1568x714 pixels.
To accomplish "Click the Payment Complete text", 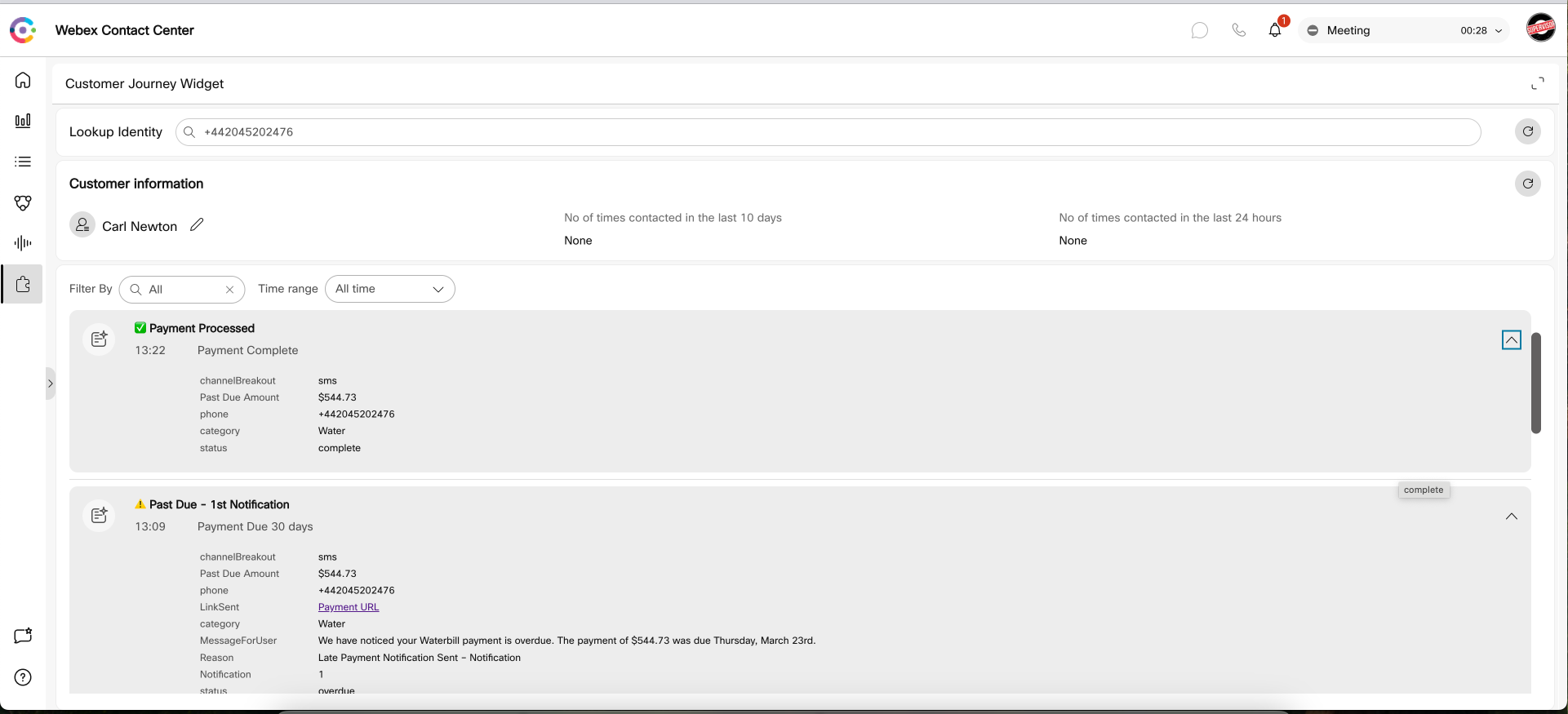I will tap(247, 350).
